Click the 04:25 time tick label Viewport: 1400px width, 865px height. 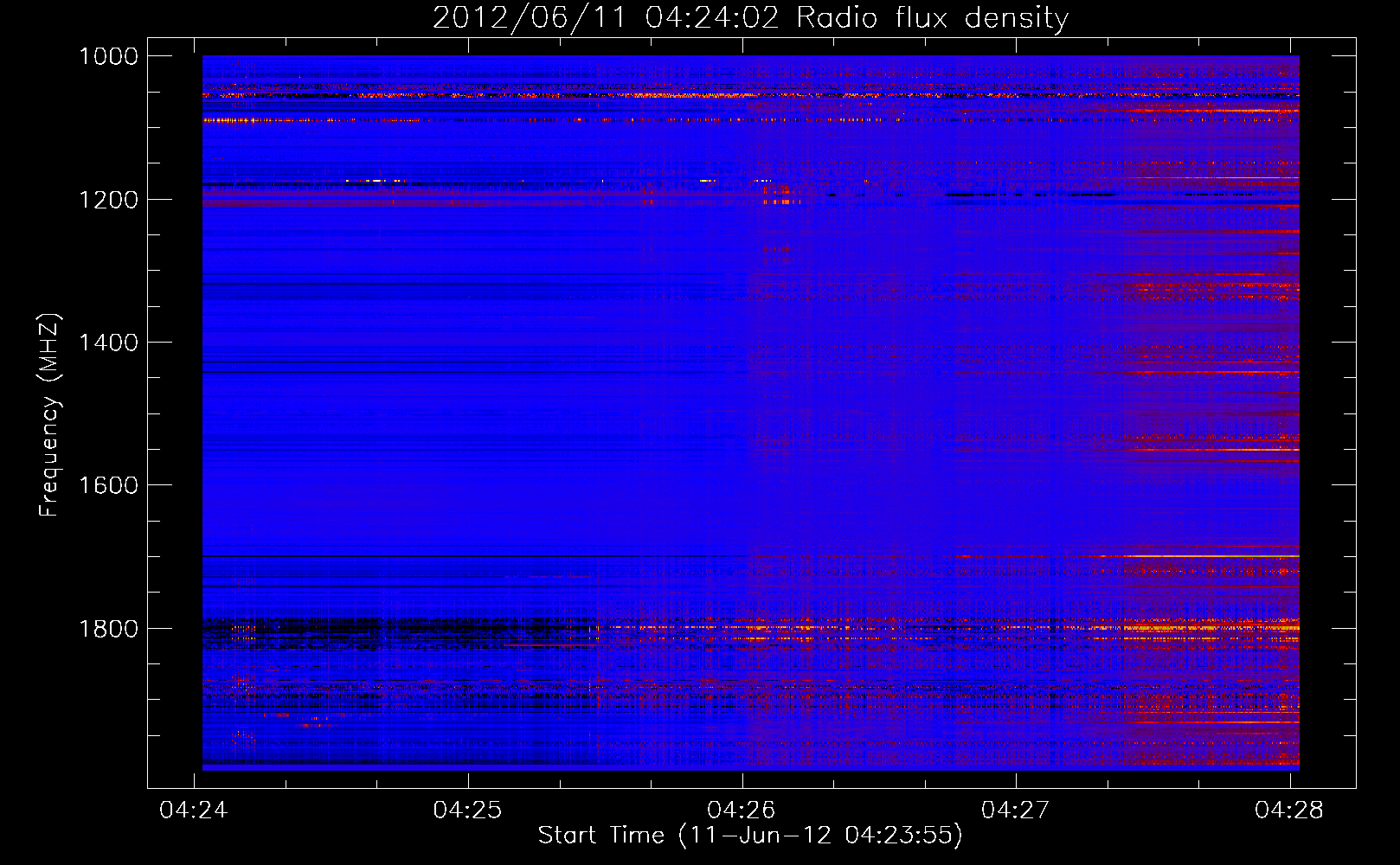[468, 811]
